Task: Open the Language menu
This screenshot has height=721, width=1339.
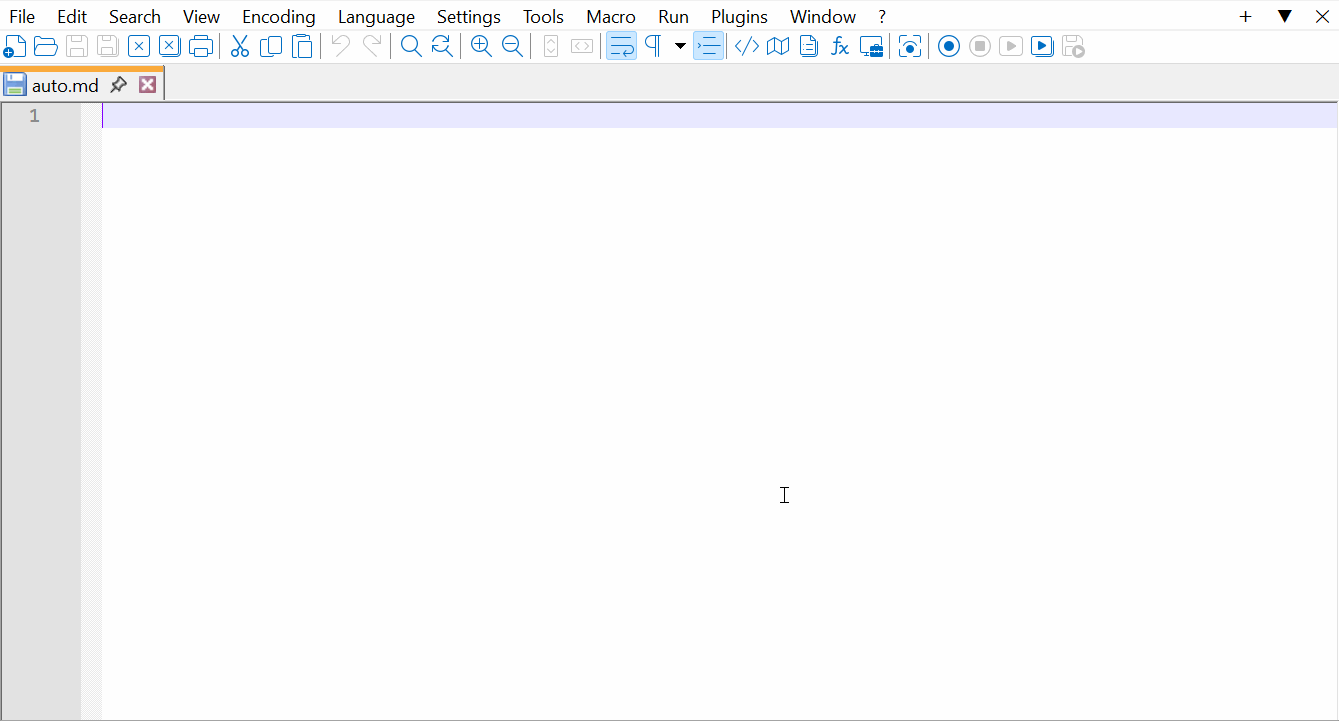Action: tap(376, 16)
